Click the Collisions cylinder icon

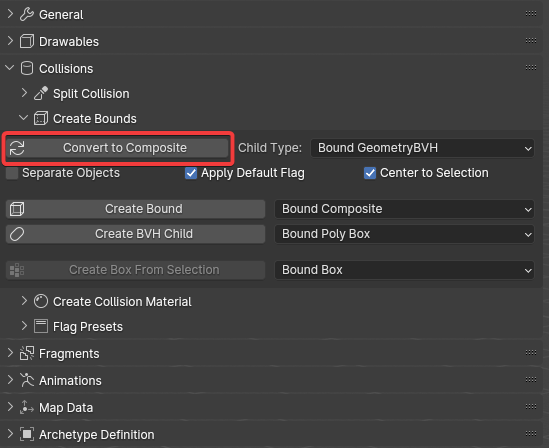[27, 68]
